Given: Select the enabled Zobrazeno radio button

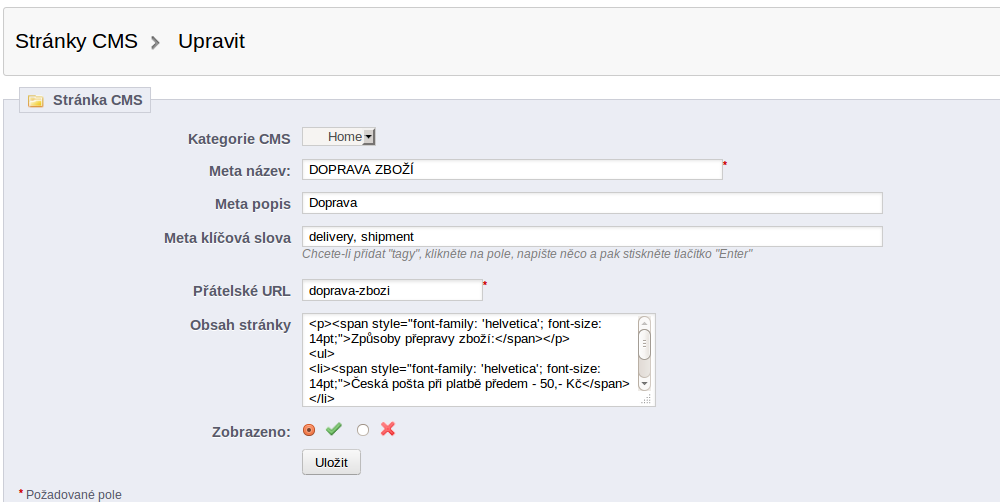Looking at the screenshot, I should (x=309, y=430).
